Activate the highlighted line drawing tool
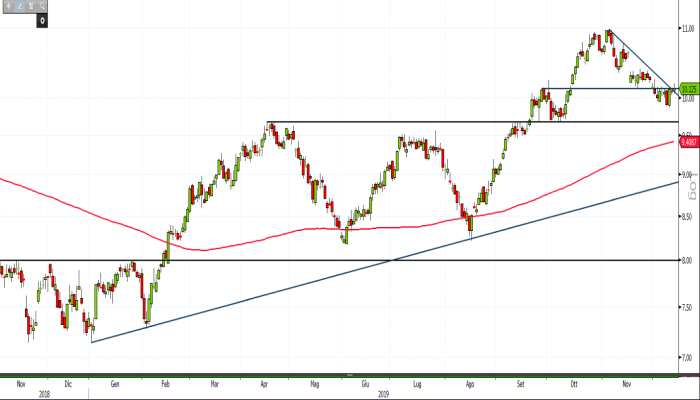 [19, 6]
